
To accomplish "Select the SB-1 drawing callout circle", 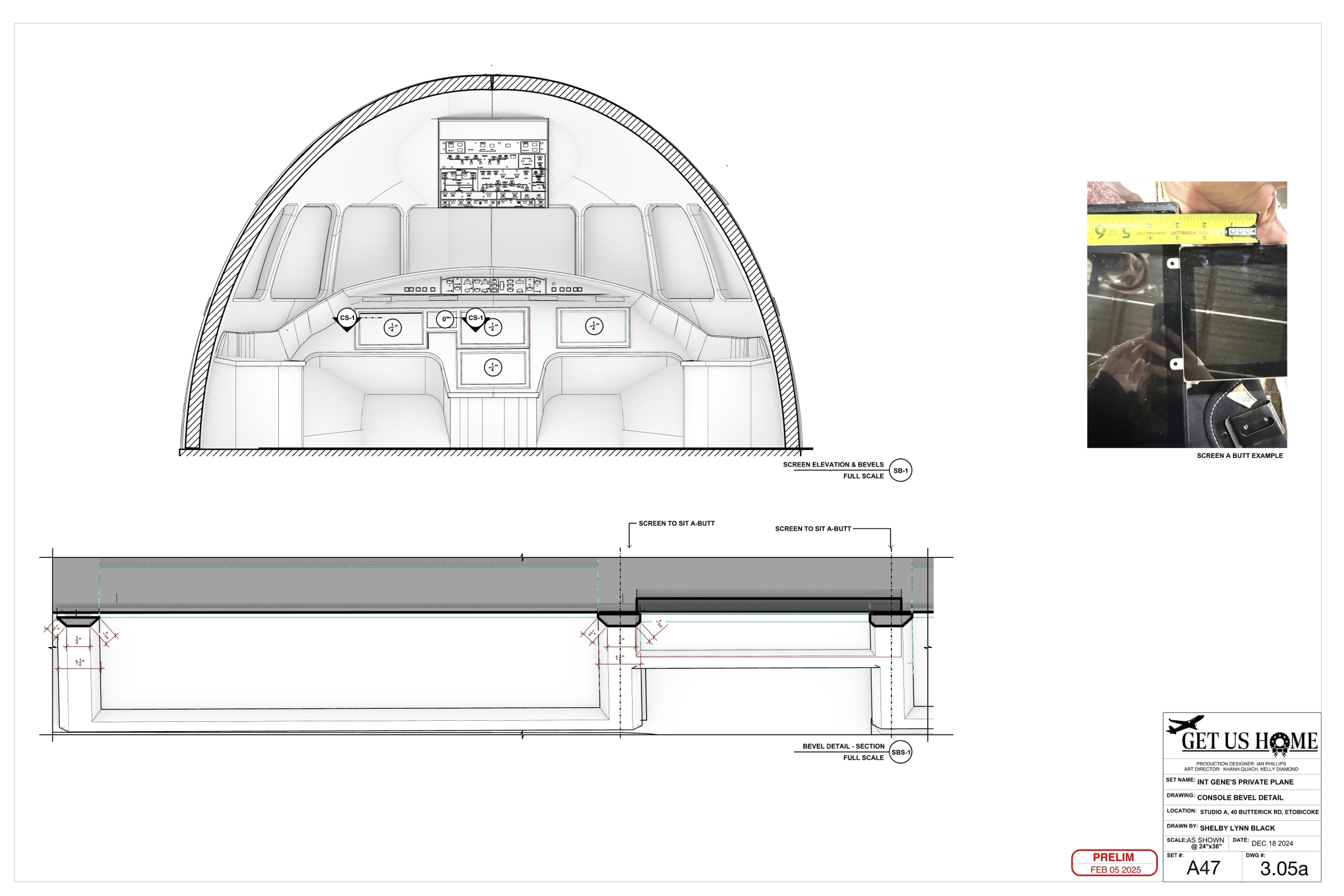I will tap(900, 470).
